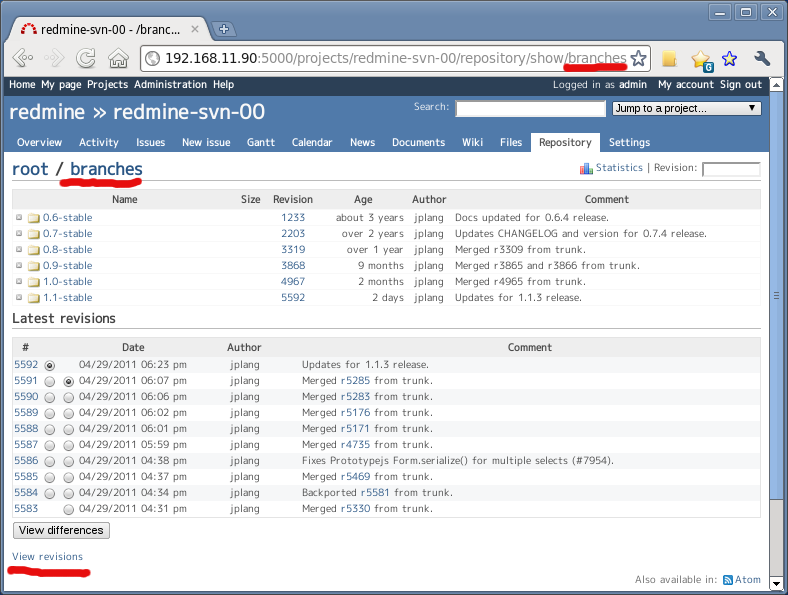788x595 pixels.
Task: Open revision 5586 link in Latest revisions
Action: 26,460
